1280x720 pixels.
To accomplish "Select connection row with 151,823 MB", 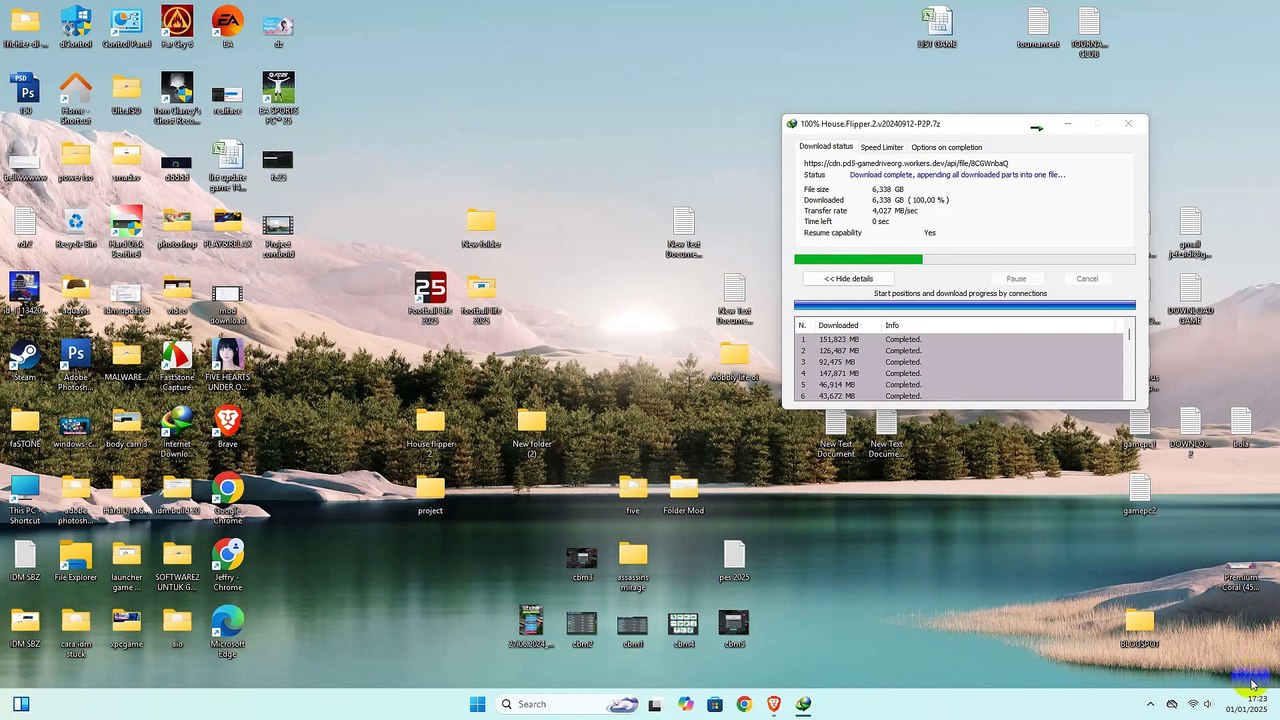I will coord(960,340).
